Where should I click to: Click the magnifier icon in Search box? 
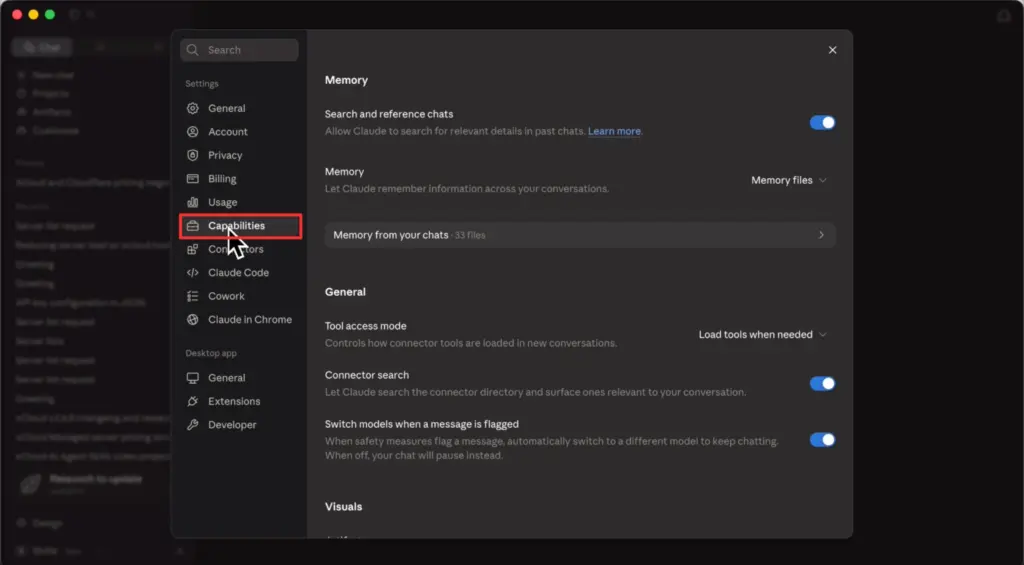click(x=193, y=50)
